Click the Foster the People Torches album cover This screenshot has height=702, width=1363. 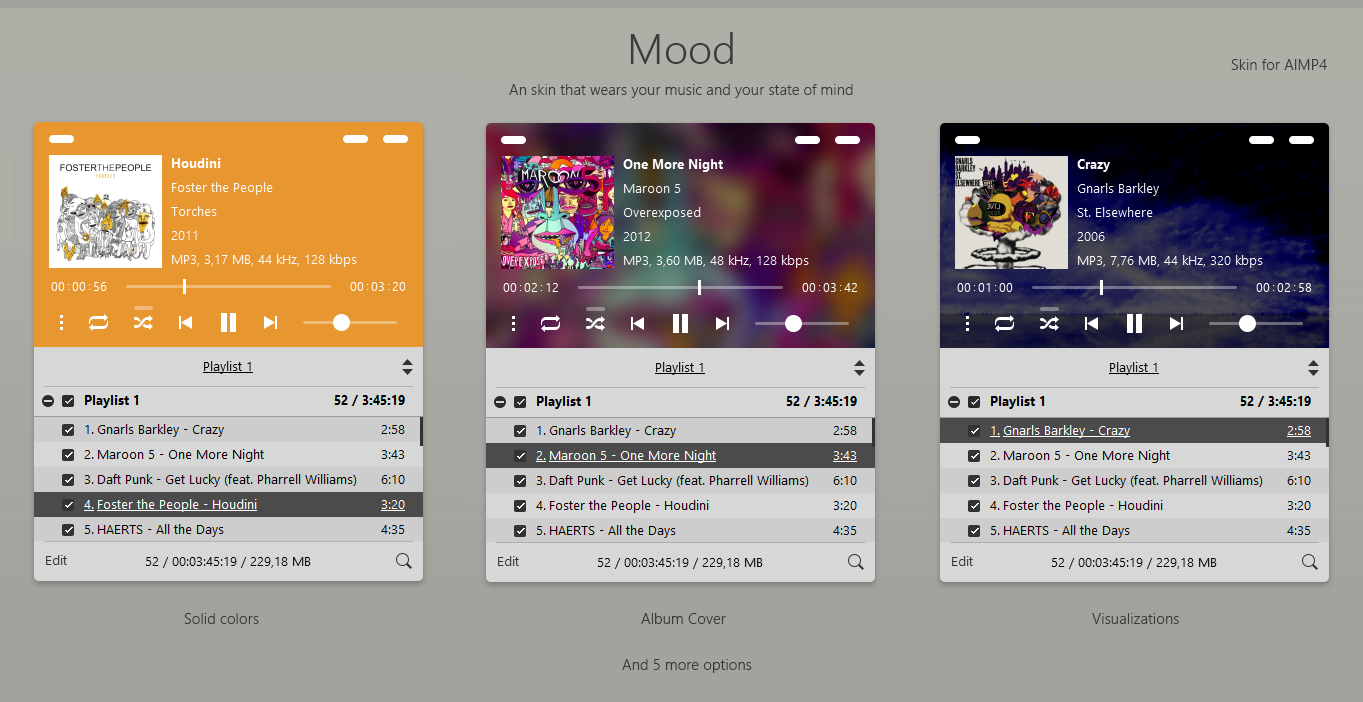[x=105, y=211]
